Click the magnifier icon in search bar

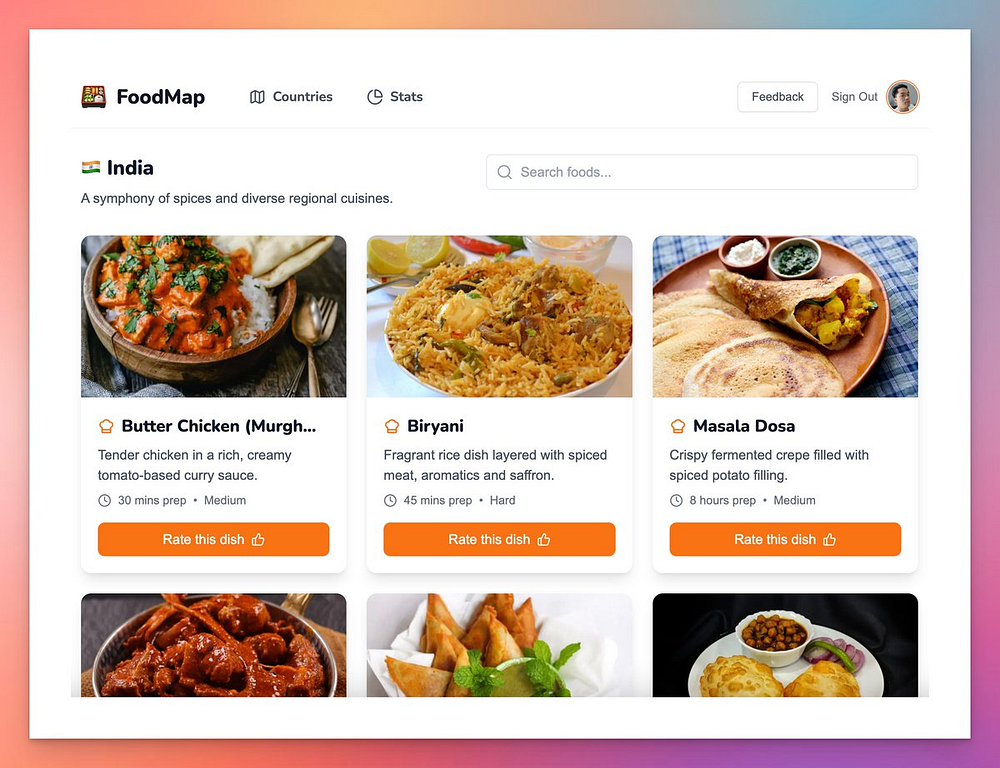(504, 172)
